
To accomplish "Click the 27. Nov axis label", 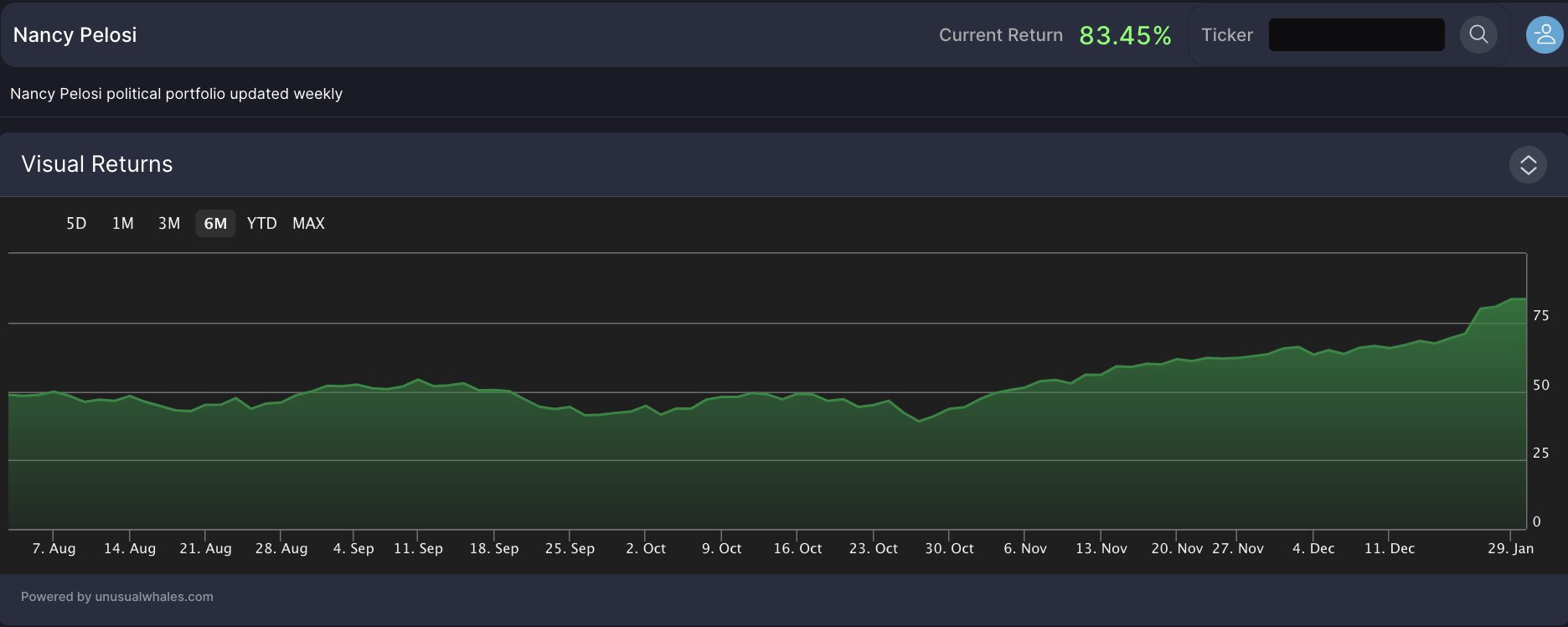I will tap(1238, 548).
